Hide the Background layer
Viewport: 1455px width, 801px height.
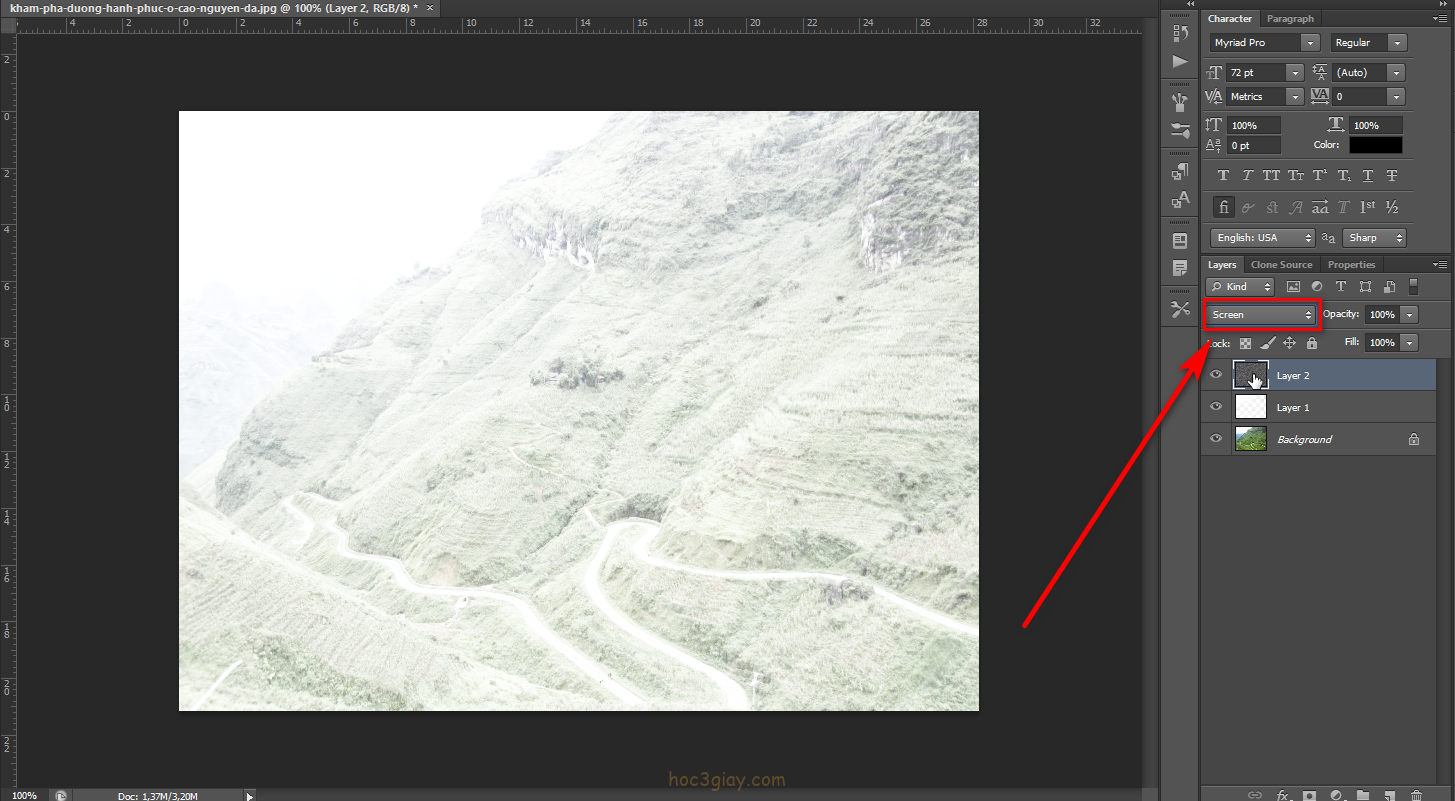1216,439
